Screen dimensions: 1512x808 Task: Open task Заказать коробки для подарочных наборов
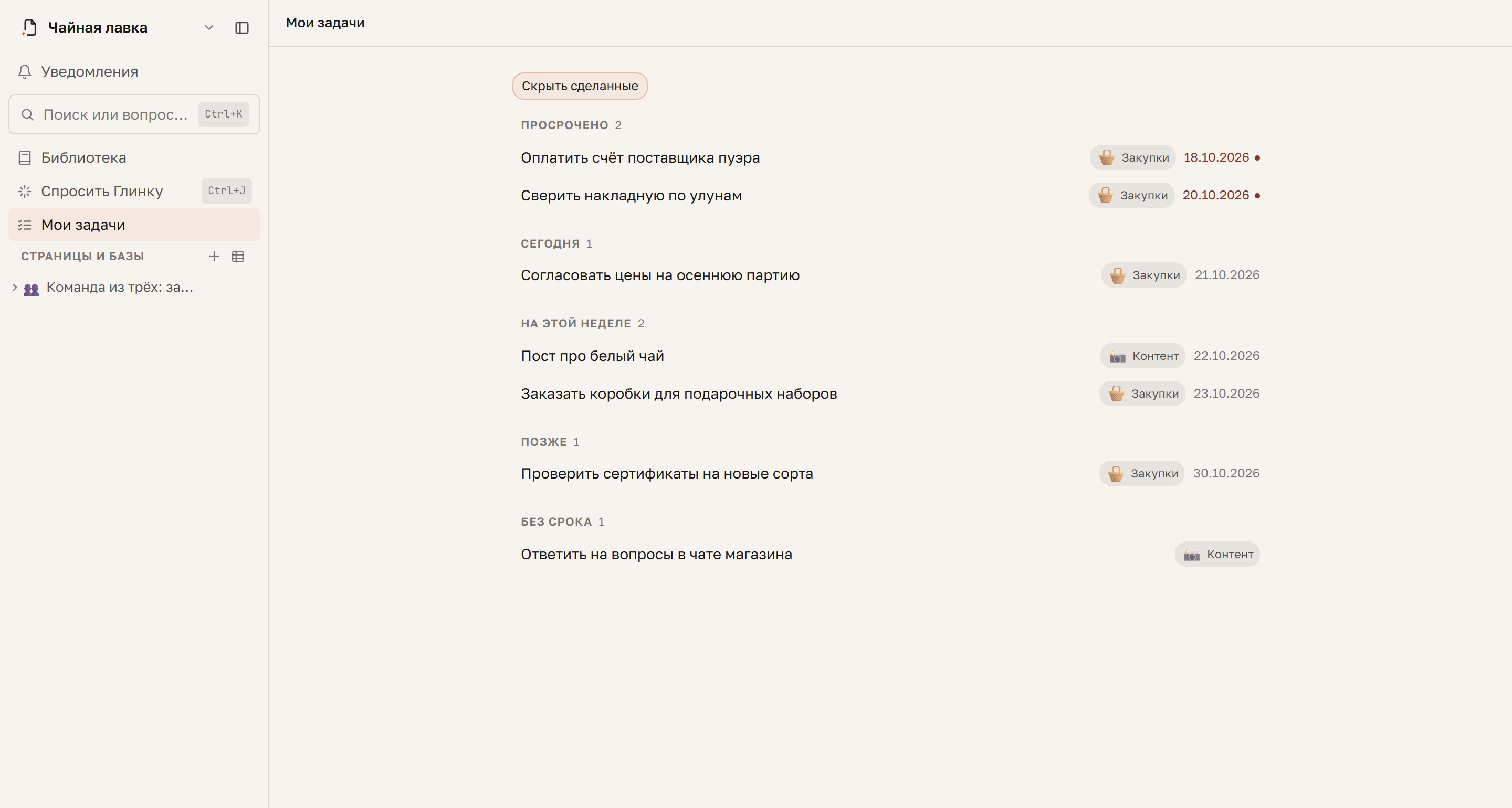click(678, 394)
